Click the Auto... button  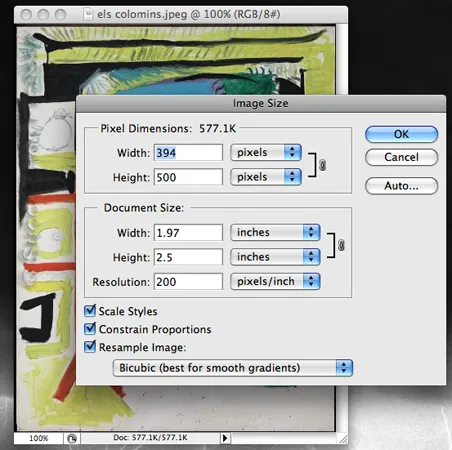[401, 186]
